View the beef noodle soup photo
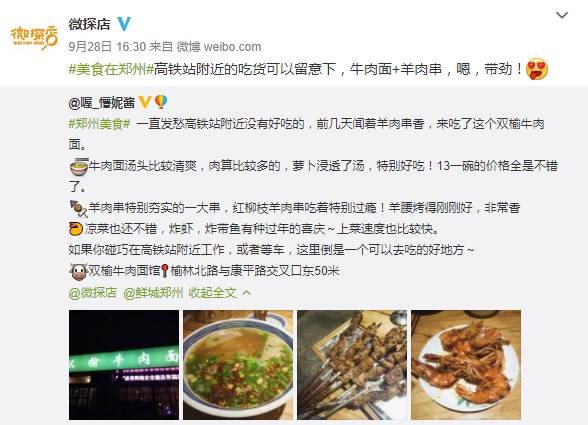The height and width of the screenshot is (425, 588). pyautogui.click(x=238, y=365)
